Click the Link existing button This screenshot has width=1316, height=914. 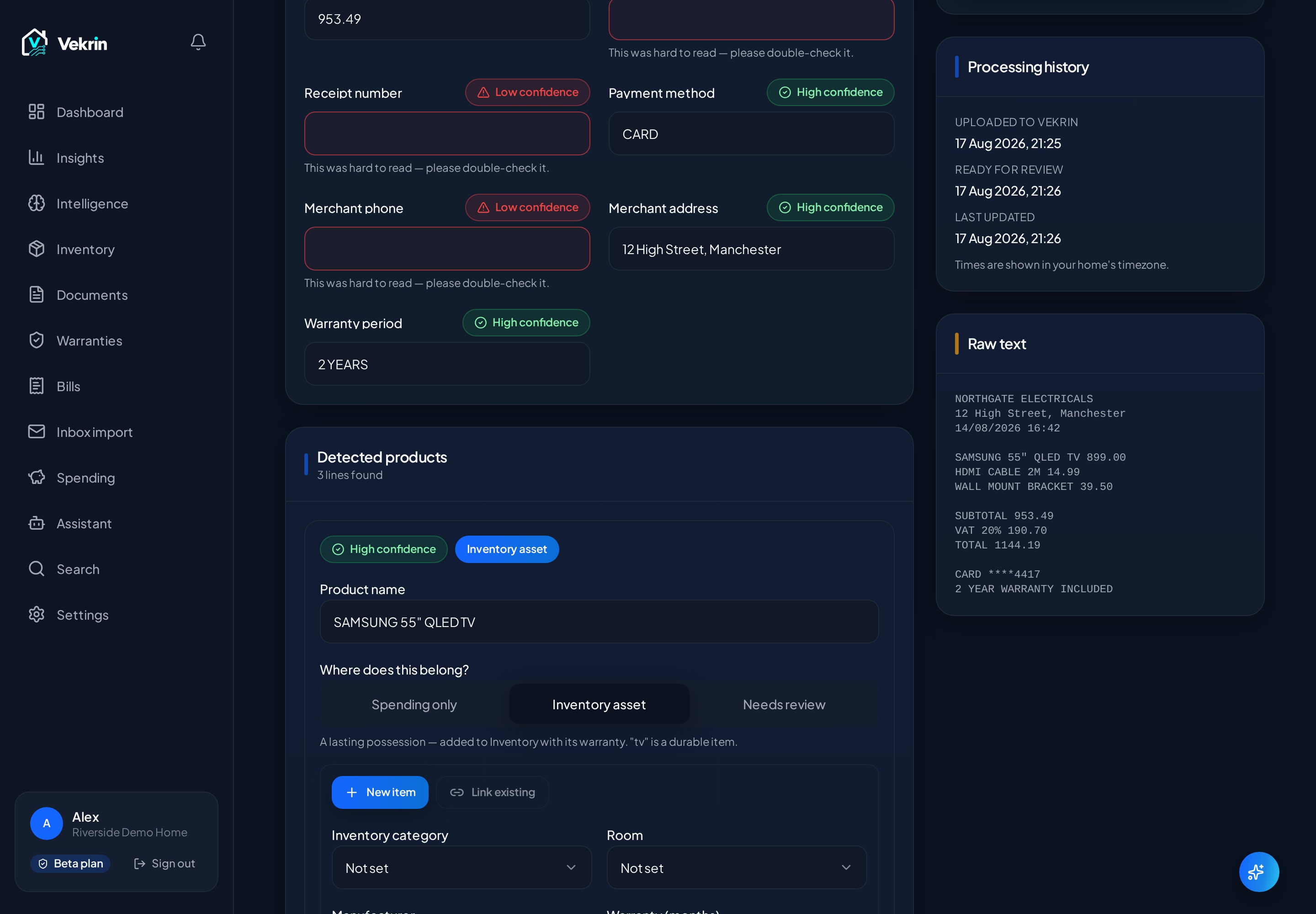click(x=493, y=792)
